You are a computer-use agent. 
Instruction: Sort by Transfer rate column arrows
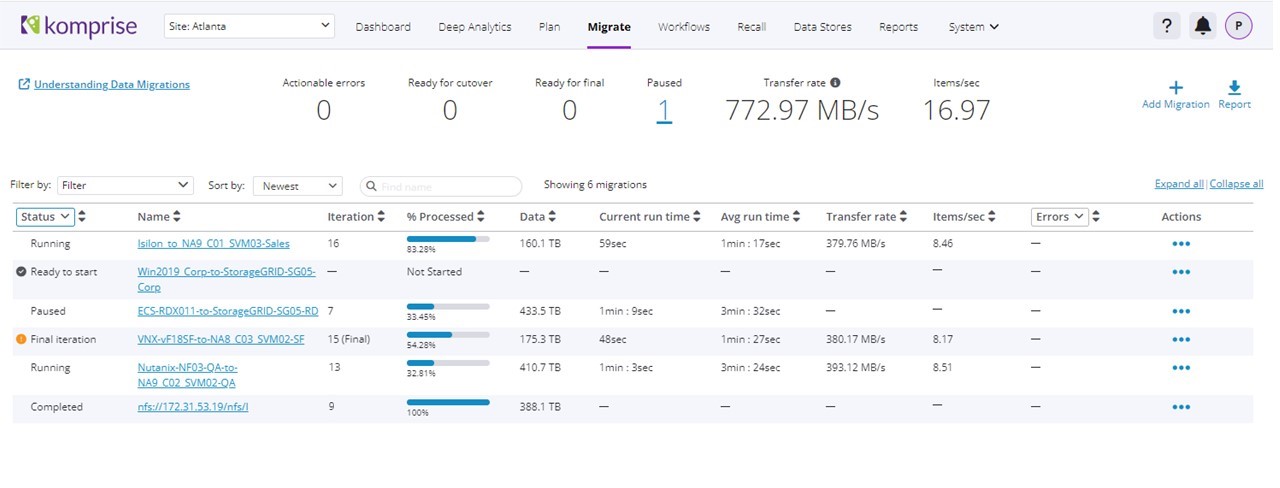click(904, 216)
